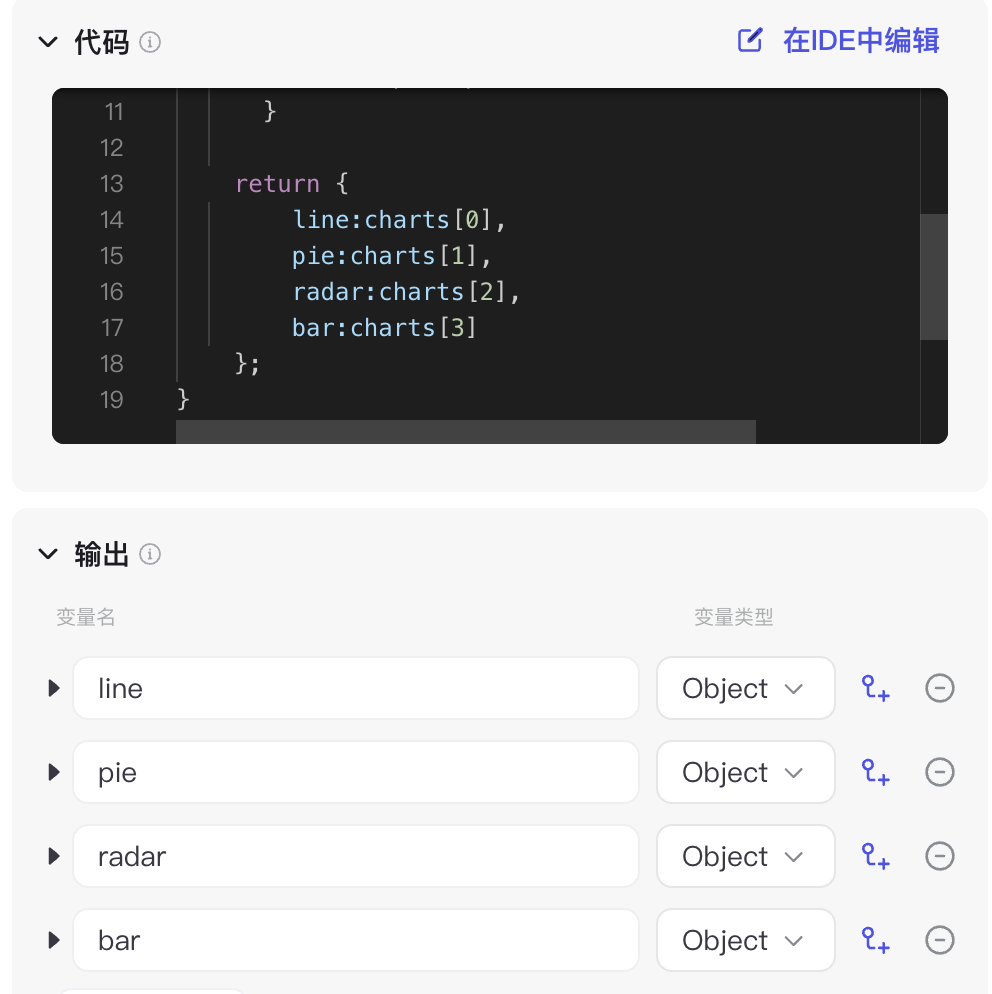Collapse the 输出 section
Screen dimensions: 992x994
coord(48,555)
